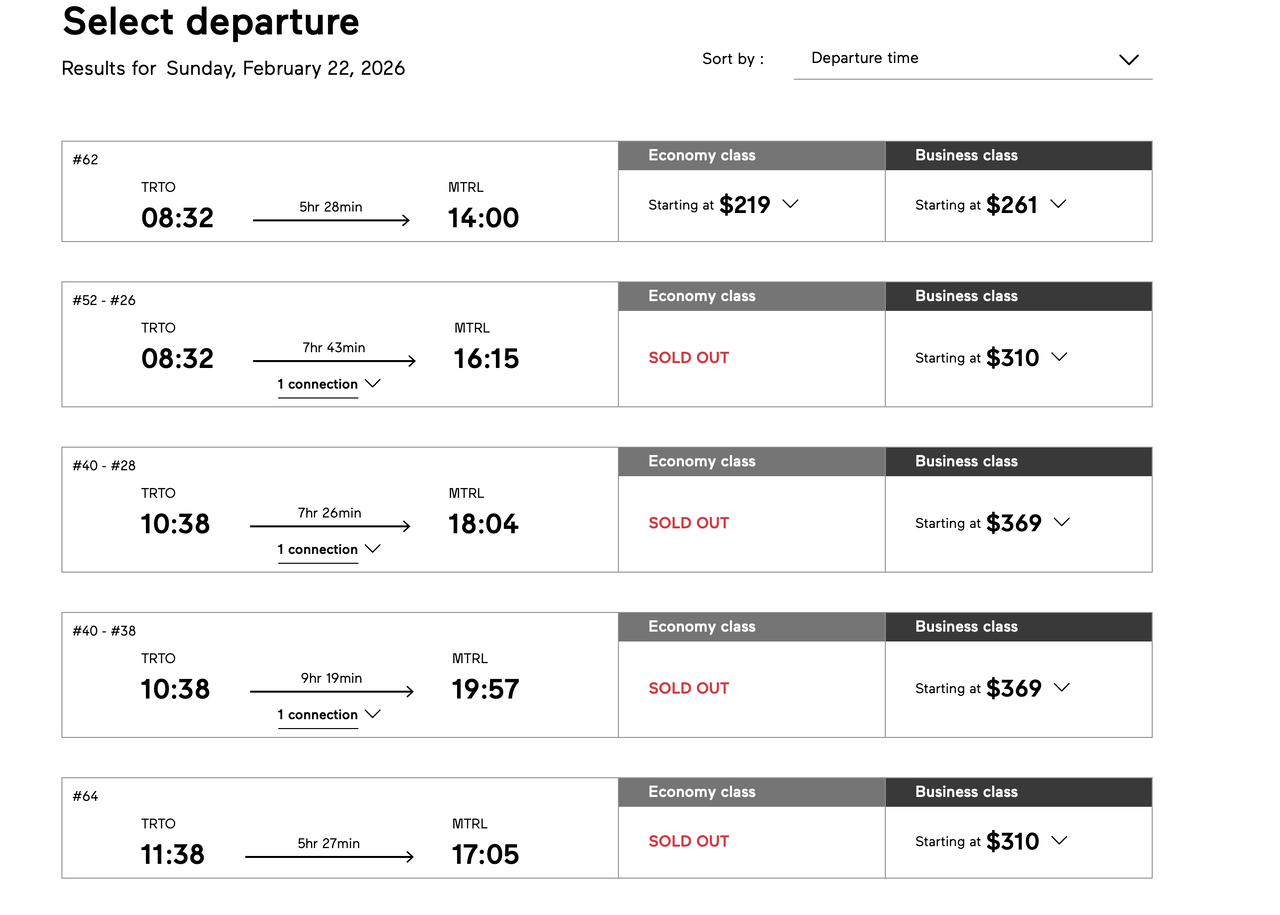The image size is (1280, 915).
Task: Expand the $219 Economy fare chevron on train #62
Action: click(x=790, y=204)
